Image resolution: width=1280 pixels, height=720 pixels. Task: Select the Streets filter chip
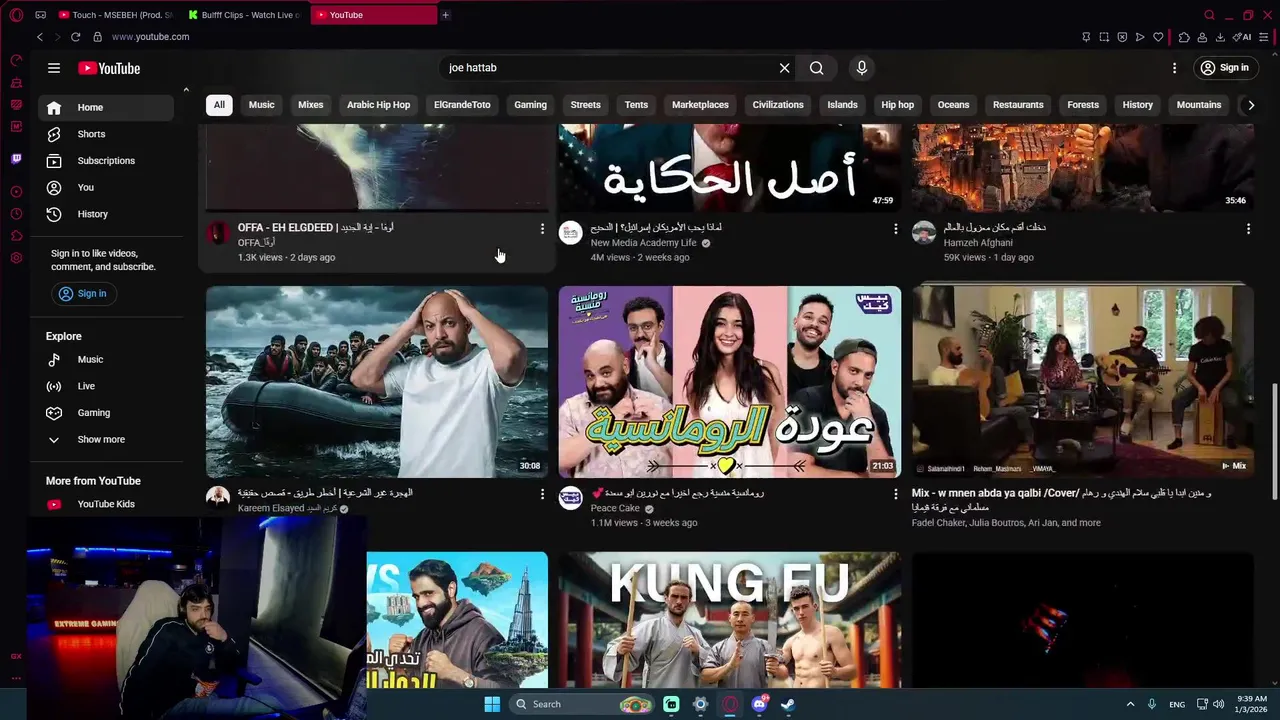pos(585,105)
